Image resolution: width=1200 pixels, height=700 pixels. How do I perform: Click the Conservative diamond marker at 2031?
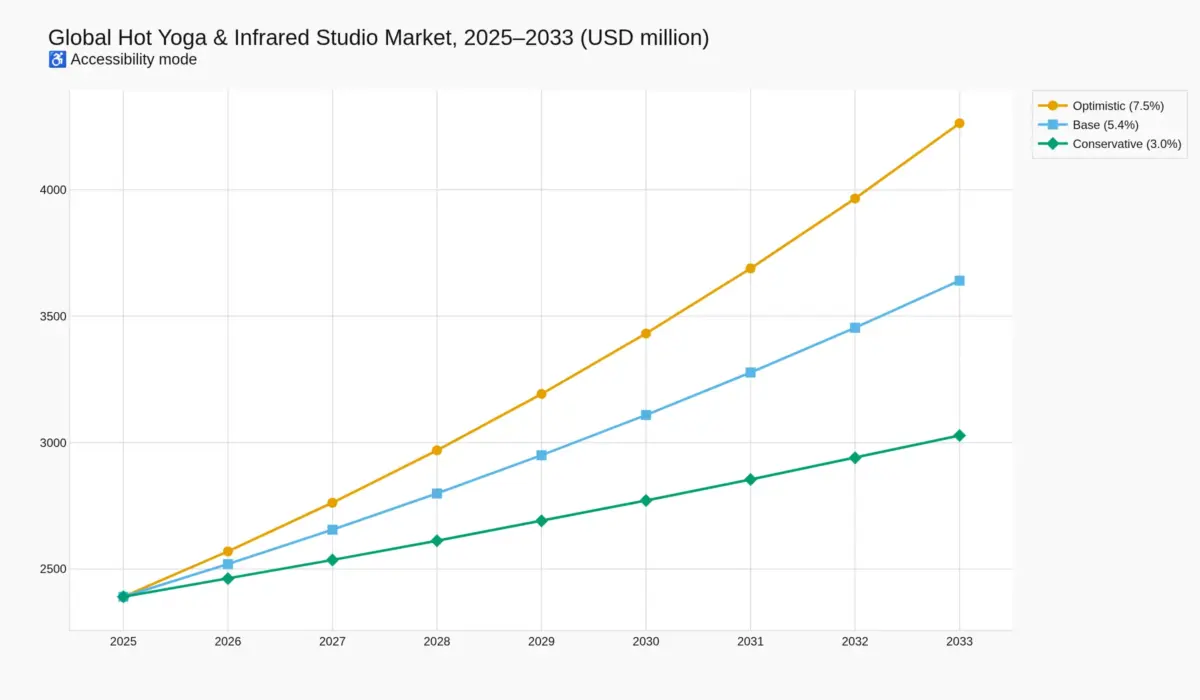[750, 480]
